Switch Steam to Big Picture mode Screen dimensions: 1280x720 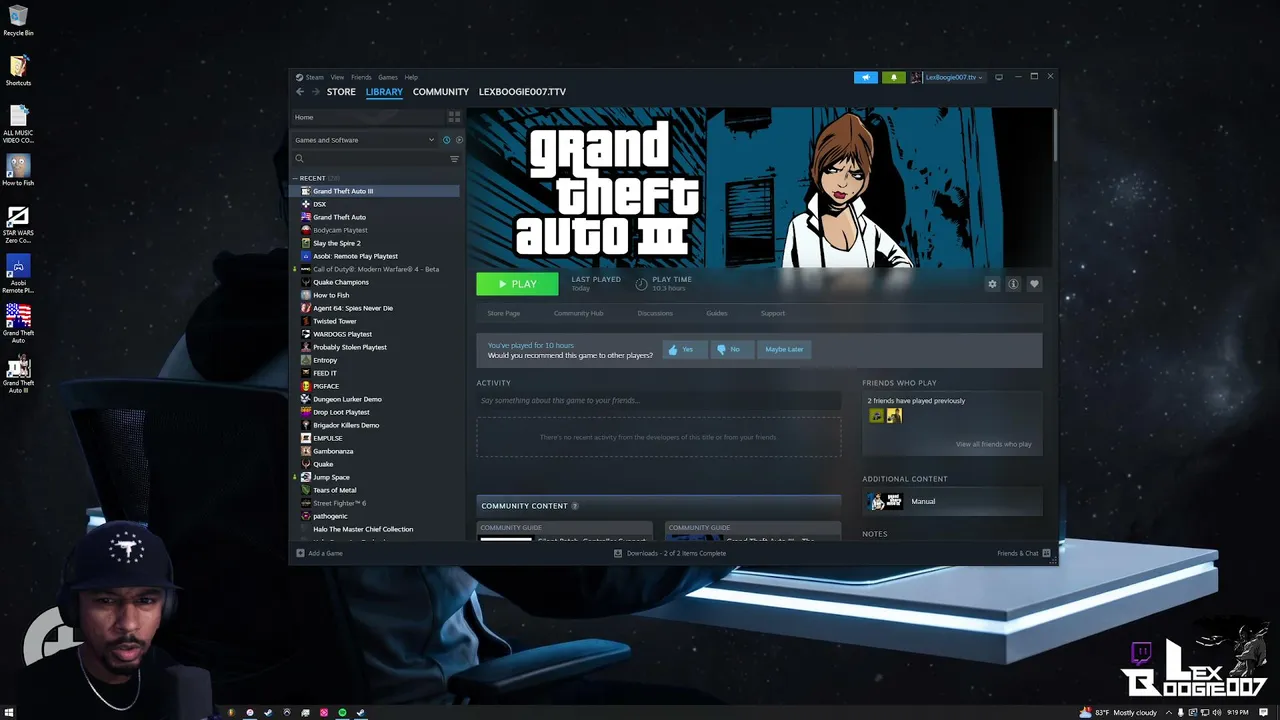998,77
